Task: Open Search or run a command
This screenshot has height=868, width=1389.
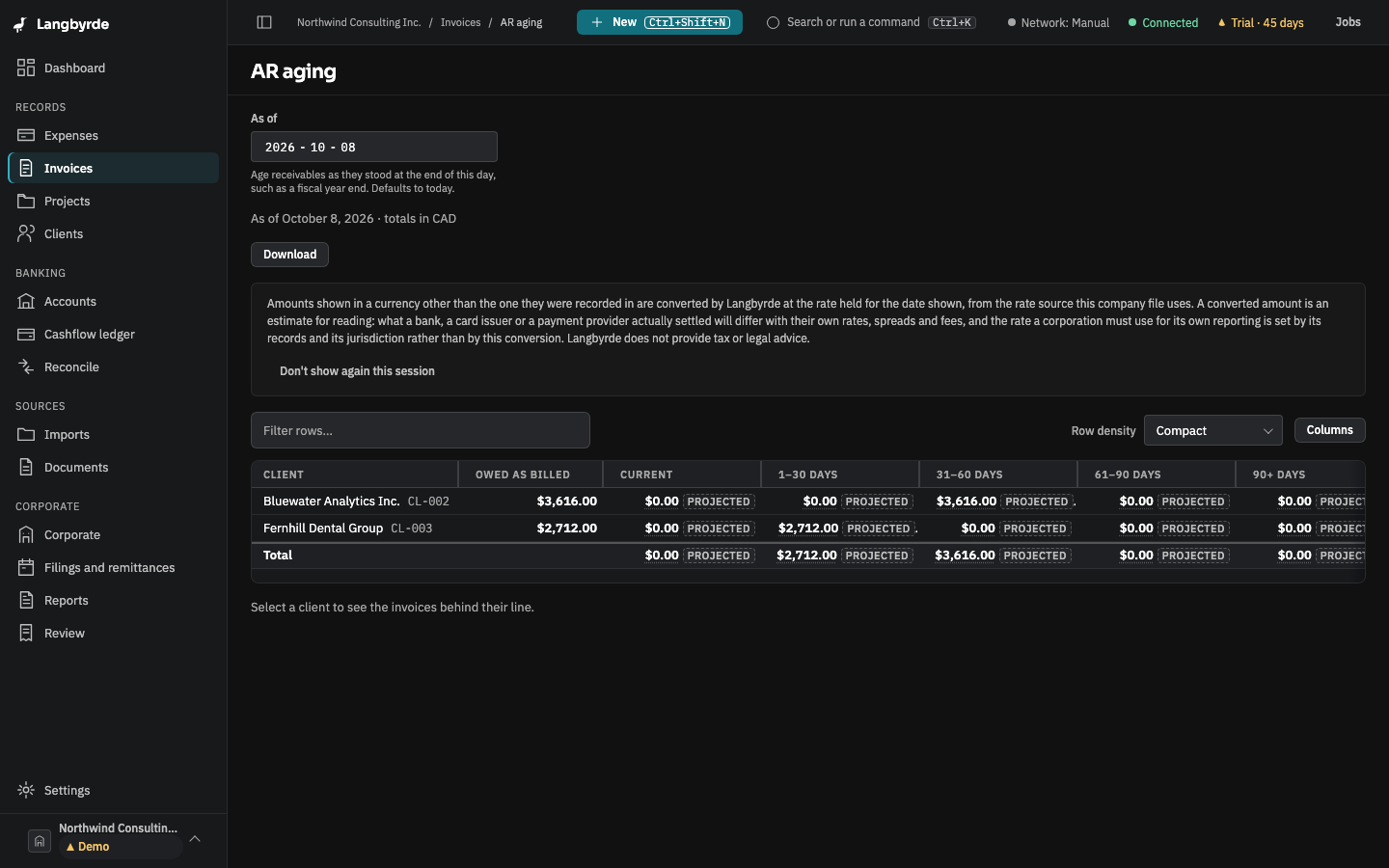Action: tap(871, 22)
